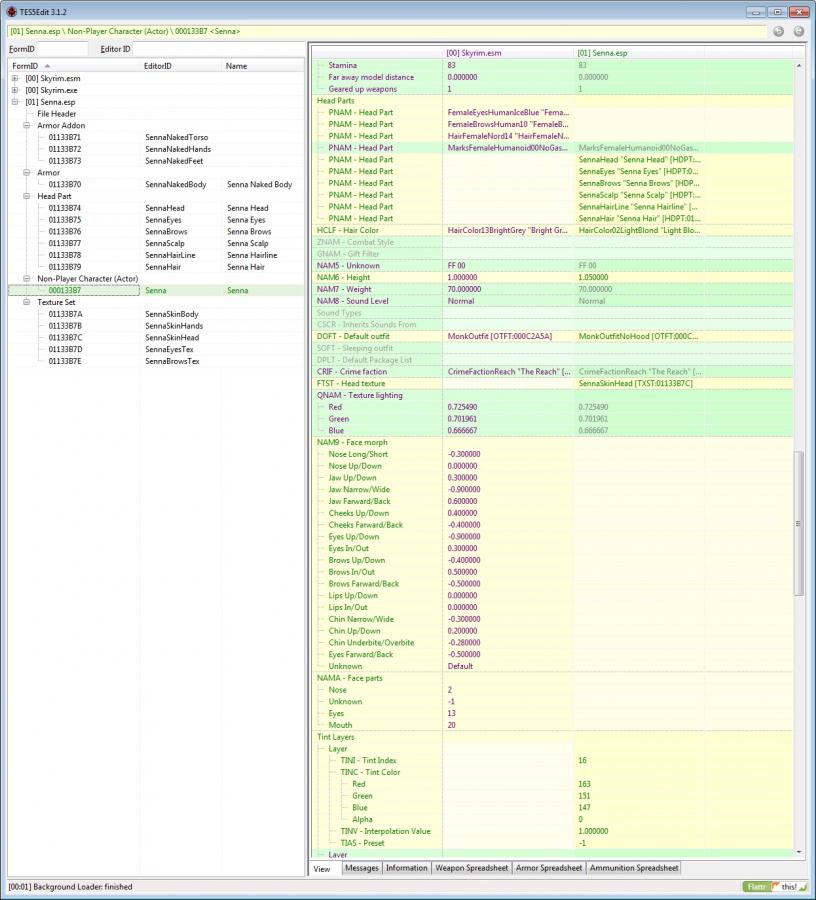Click the Editor ID search input field
Image resolution: width=816 pixels, height=900 pixels.
(217, 48)
